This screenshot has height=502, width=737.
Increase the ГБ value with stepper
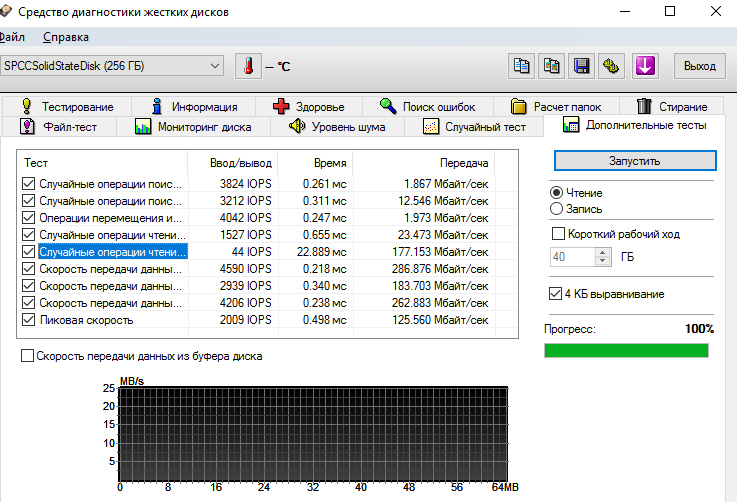coord(603,253)
